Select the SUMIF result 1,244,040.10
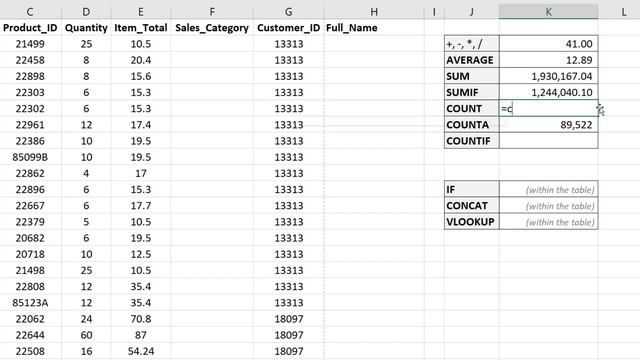Viewport: 640px width, 360px height. point(549,92)
